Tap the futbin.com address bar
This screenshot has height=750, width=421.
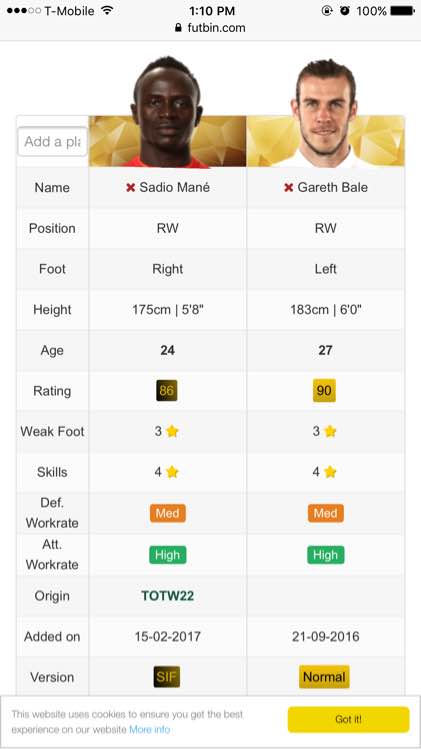point(210,28)
